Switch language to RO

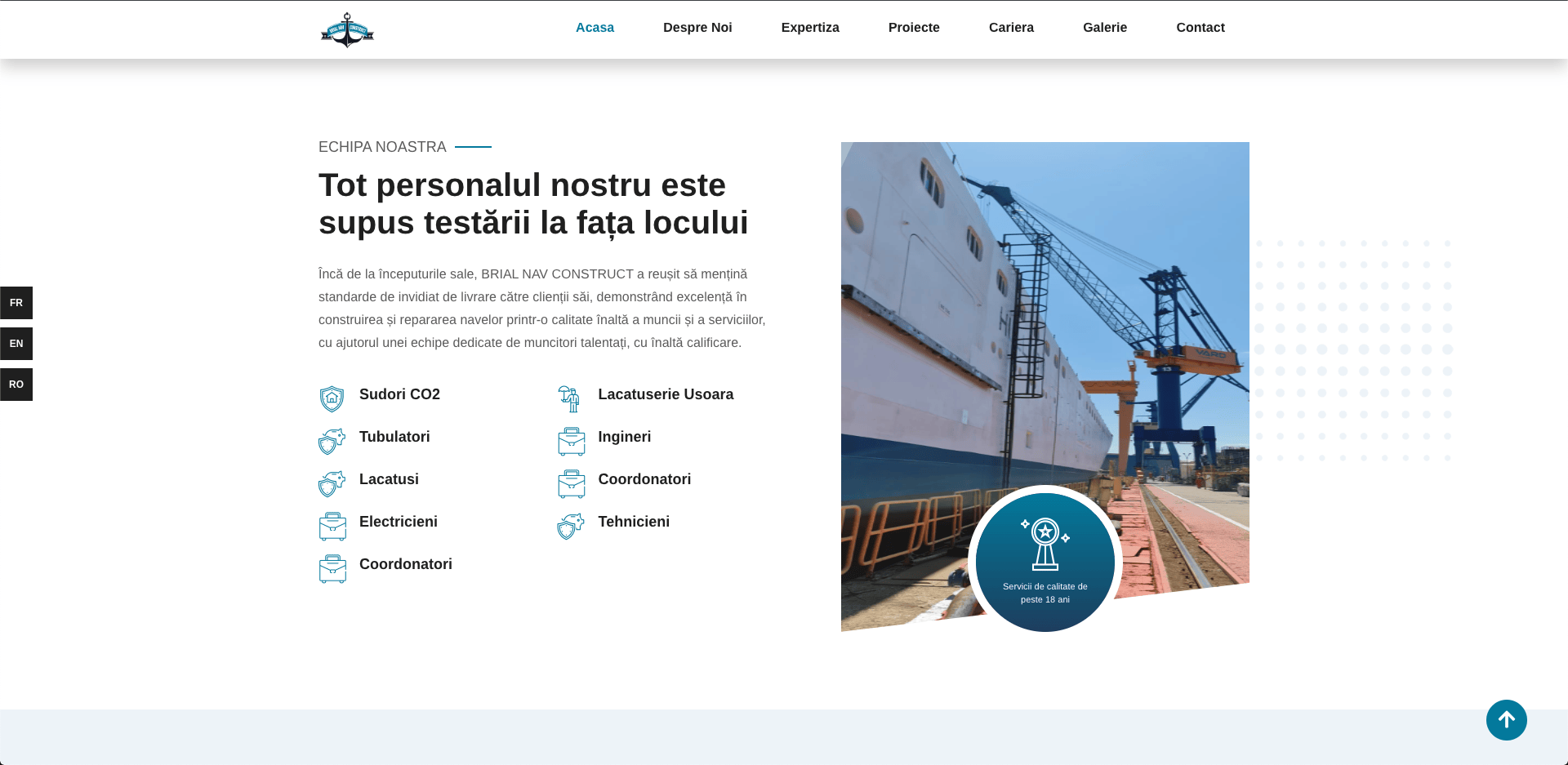[16, 385]
